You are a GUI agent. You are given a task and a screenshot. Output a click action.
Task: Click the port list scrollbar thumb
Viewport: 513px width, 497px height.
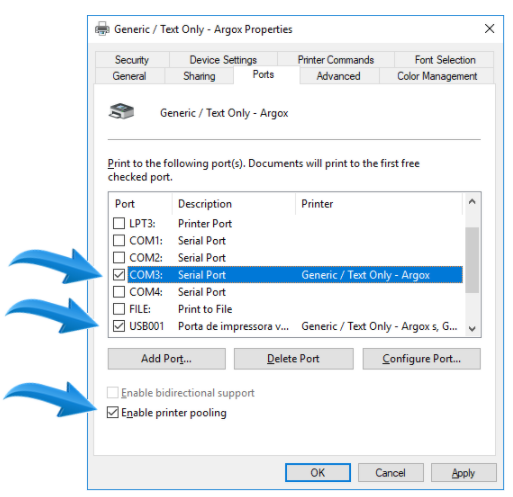472,260
